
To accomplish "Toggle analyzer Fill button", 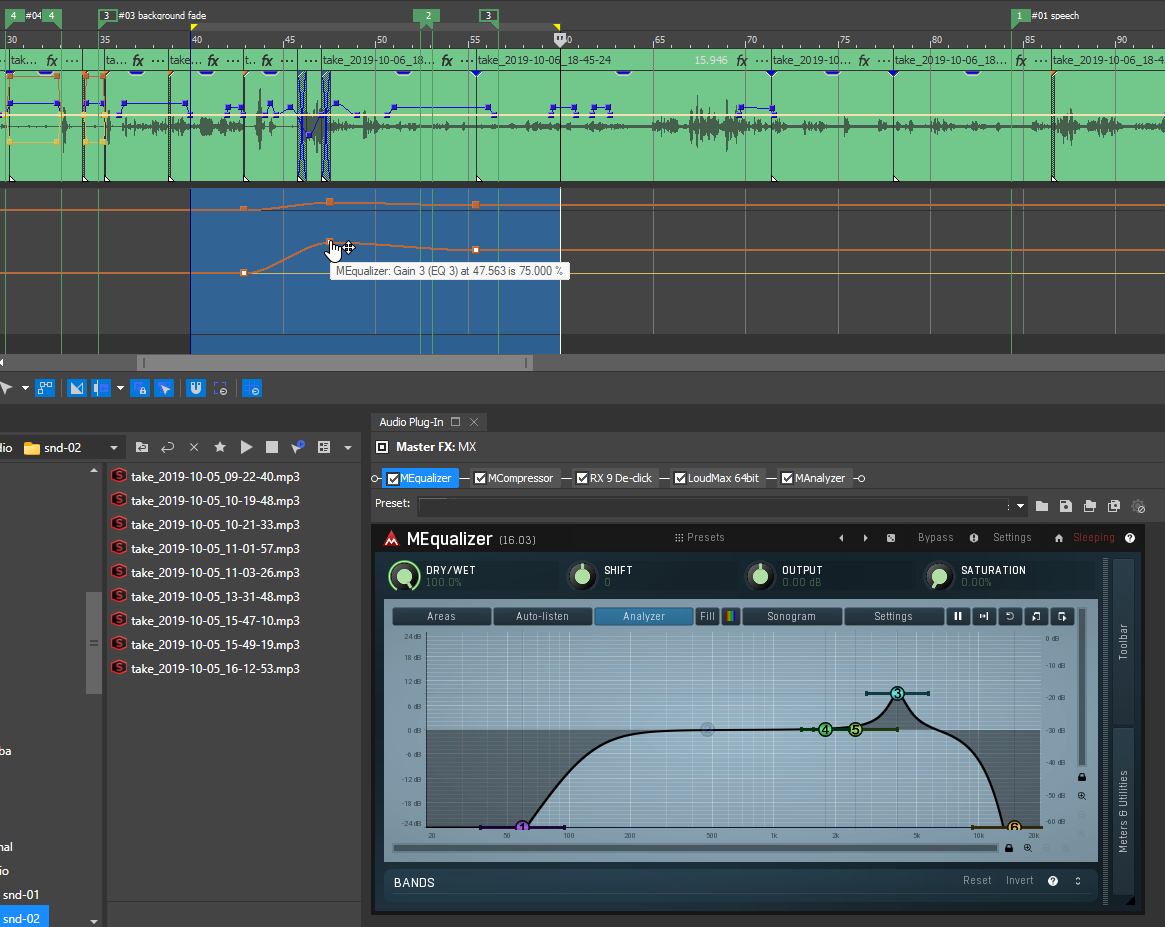I will pos(707,617).
